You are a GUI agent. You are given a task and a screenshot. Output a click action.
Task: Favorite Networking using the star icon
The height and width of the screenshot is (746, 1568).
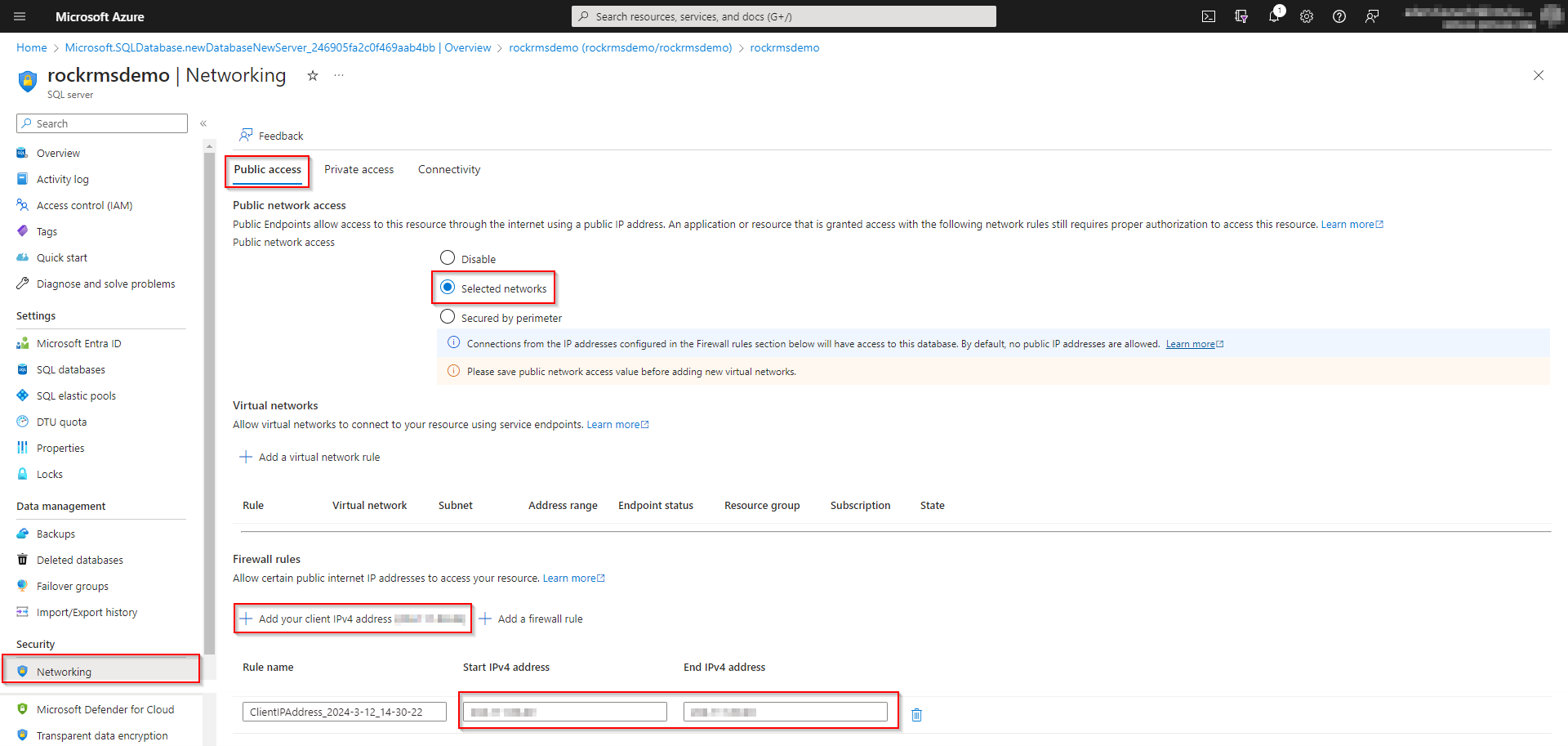pos(313,75)
